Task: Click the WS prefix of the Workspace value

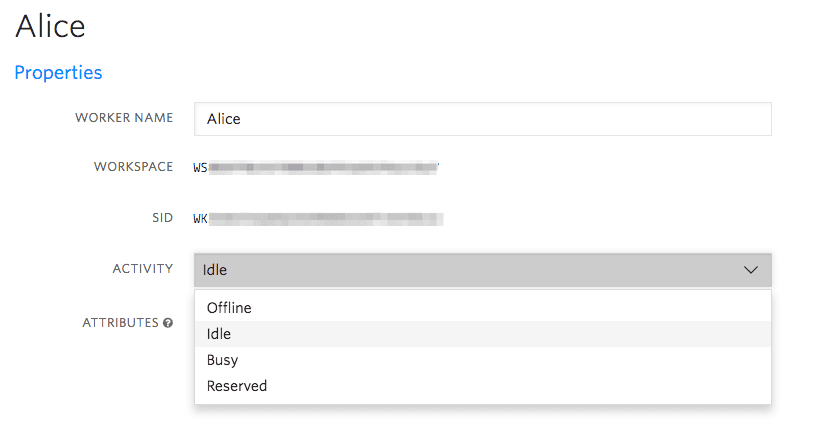Action: 201,167
